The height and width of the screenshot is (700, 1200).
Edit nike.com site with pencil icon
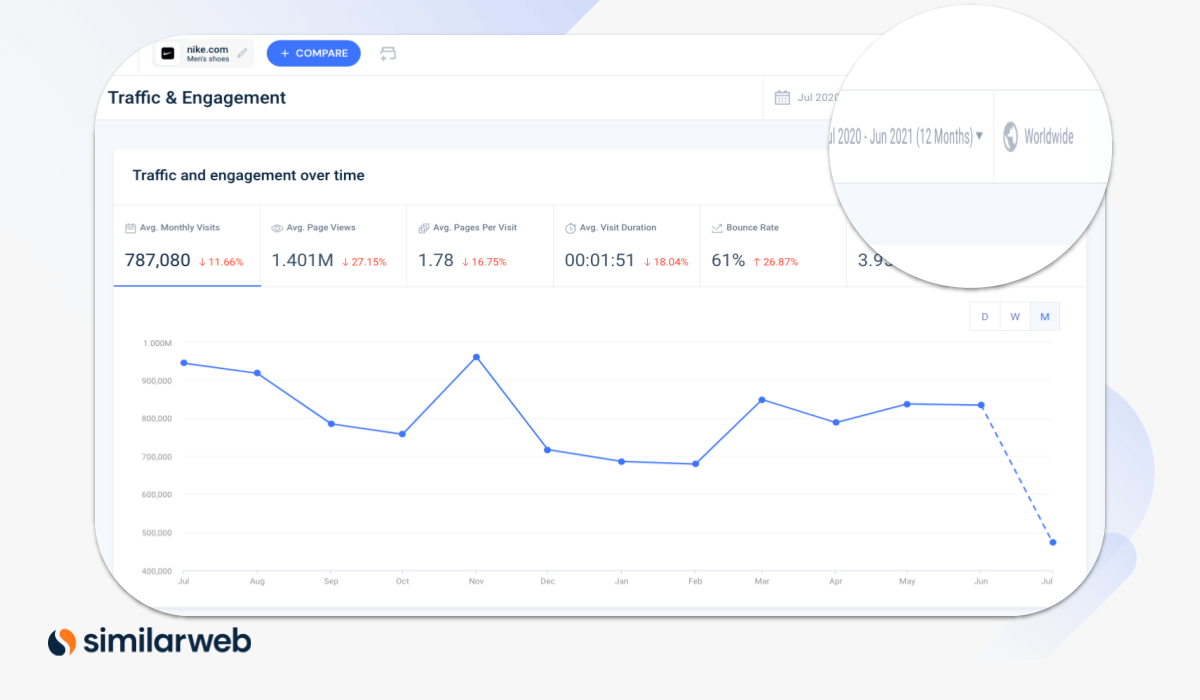pos(242,53)
